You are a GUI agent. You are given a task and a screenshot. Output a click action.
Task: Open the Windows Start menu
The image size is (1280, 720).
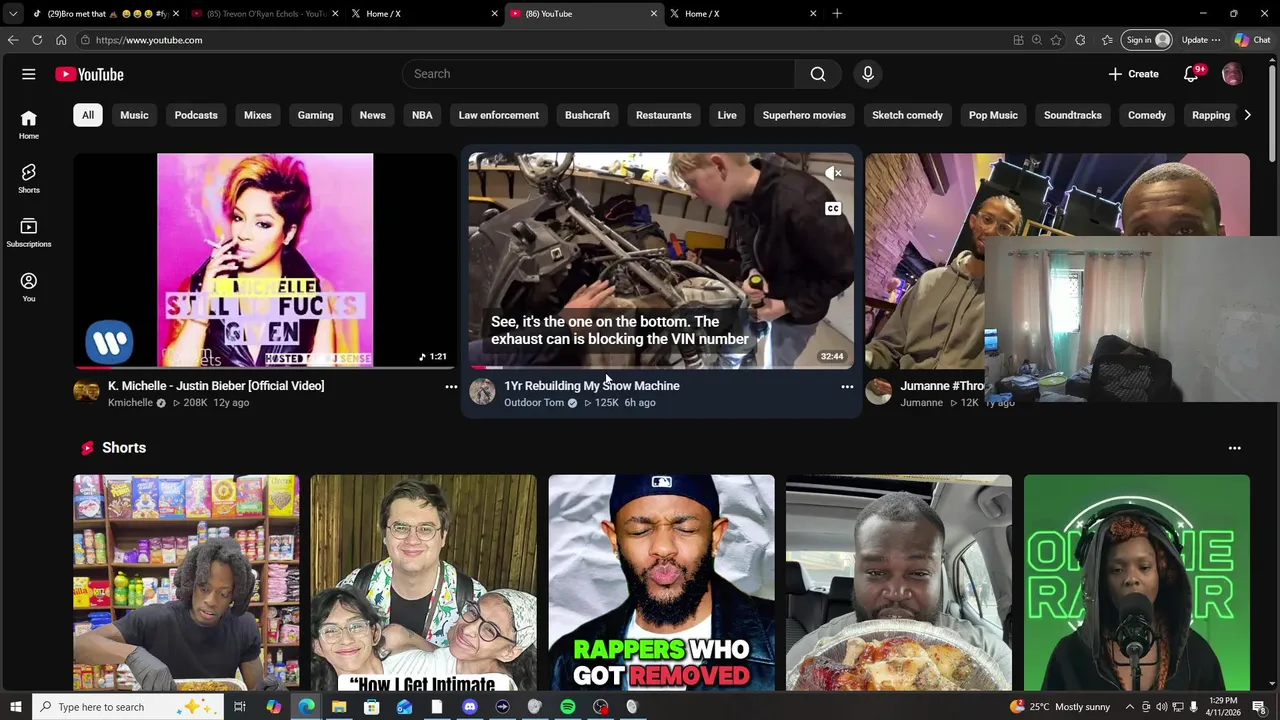(15, 707)
